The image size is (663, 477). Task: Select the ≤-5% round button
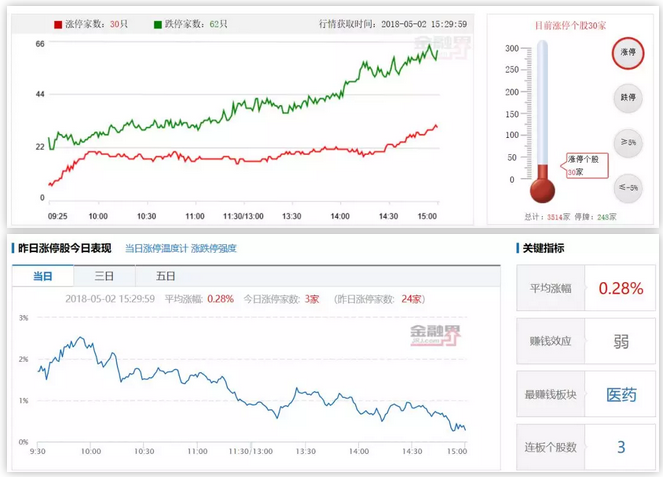tap(627, 186)
